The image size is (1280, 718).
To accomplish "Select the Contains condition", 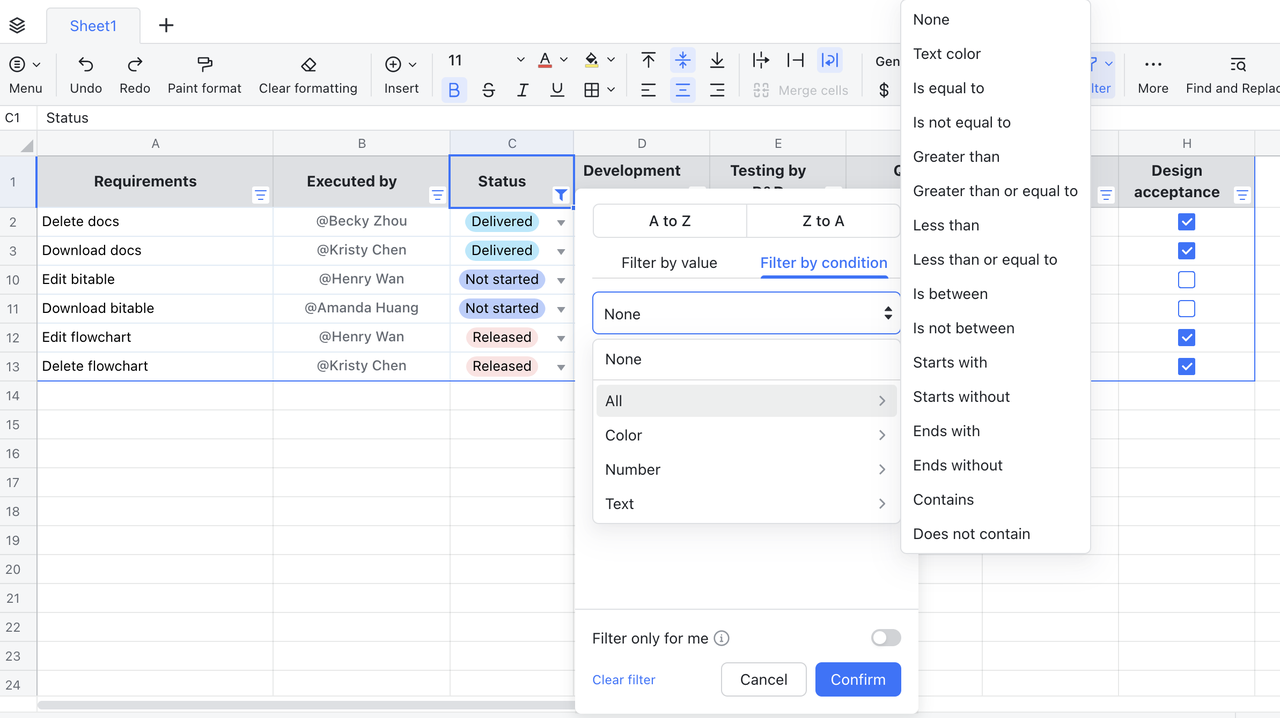I will (x=943, y=500).
